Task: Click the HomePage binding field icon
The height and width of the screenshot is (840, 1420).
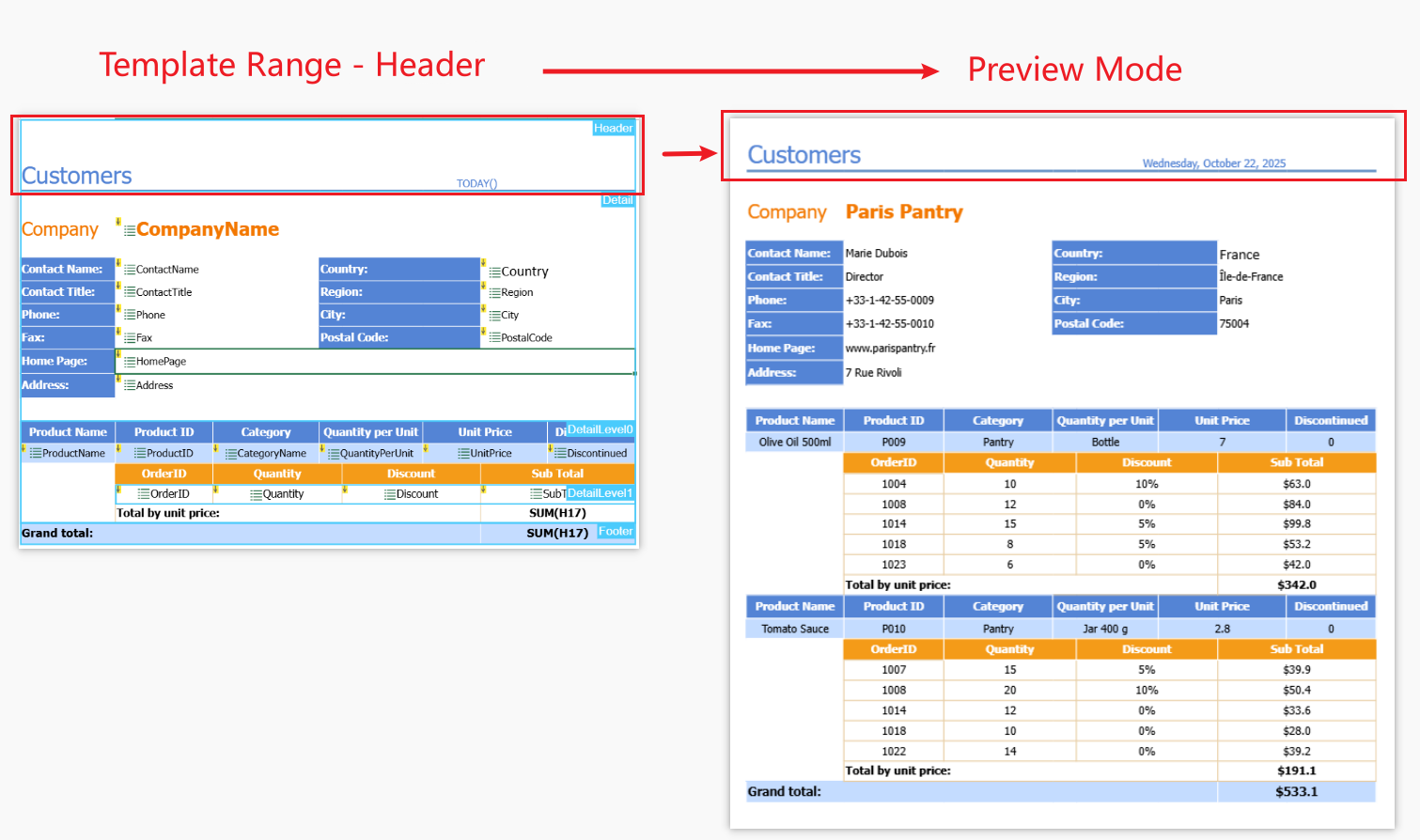Action: (130, 362)
